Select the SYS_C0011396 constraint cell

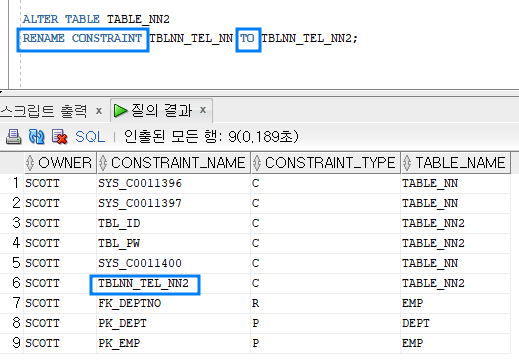pyautogui.click(x=174, y=183)
